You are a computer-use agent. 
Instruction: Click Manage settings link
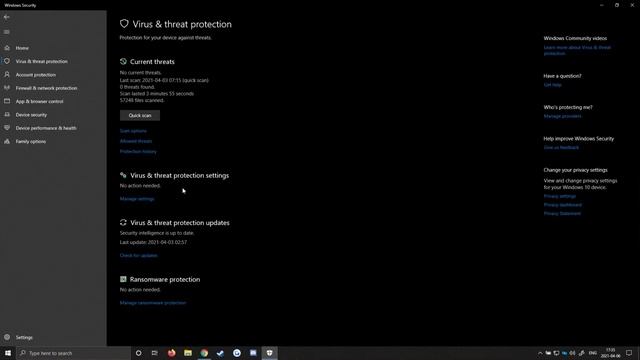click(x=137, y=199)
